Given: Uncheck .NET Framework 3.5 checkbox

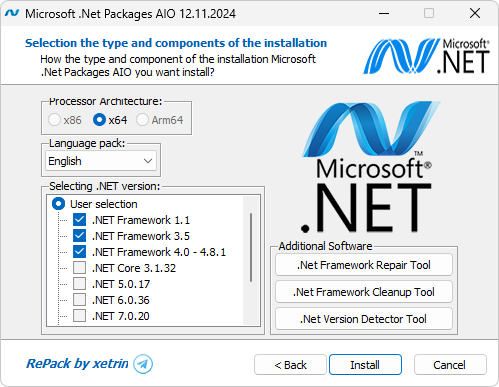Looking at the screenshot, I should 79,236.
